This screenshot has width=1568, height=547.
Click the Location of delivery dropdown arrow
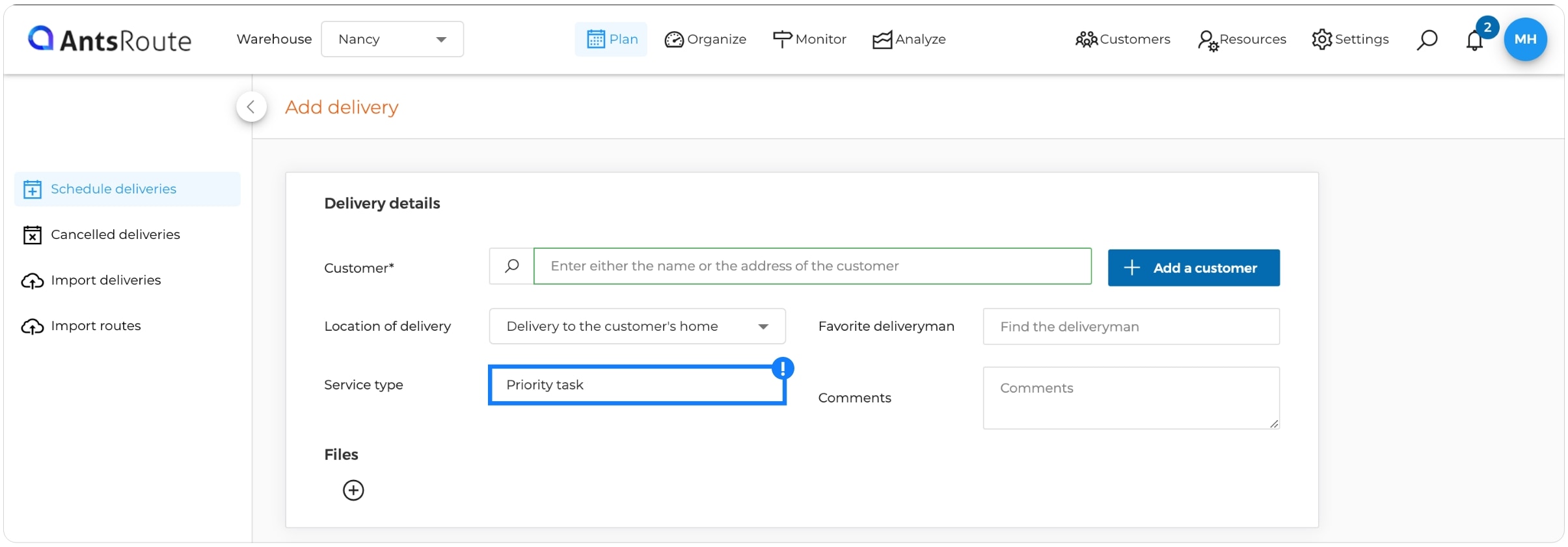pyautogui.click(x=763, y=327)
